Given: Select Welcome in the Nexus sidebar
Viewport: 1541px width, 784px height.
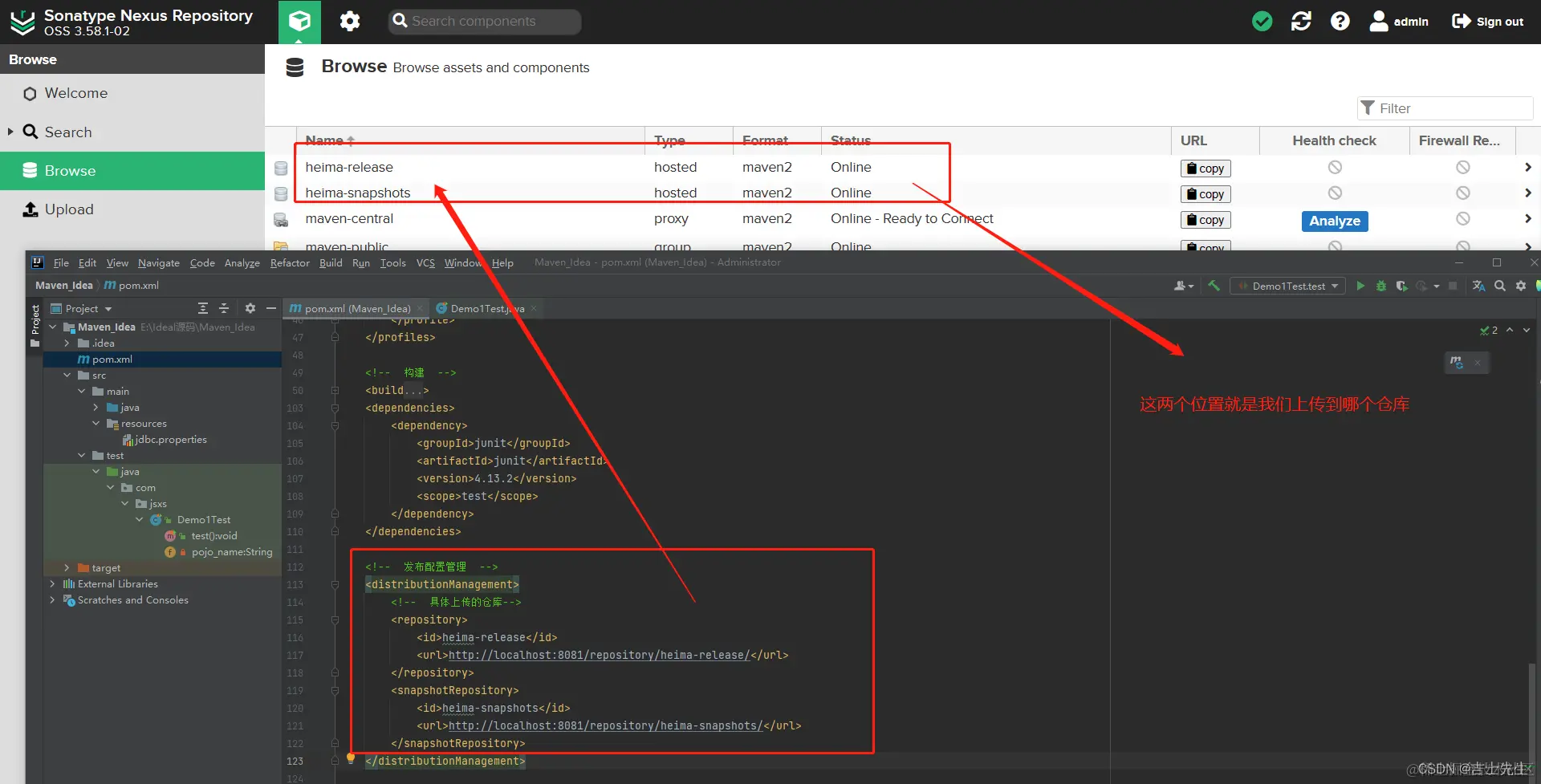Looking at the screenshot, I should pyautogui.click(x=132, y=94).
